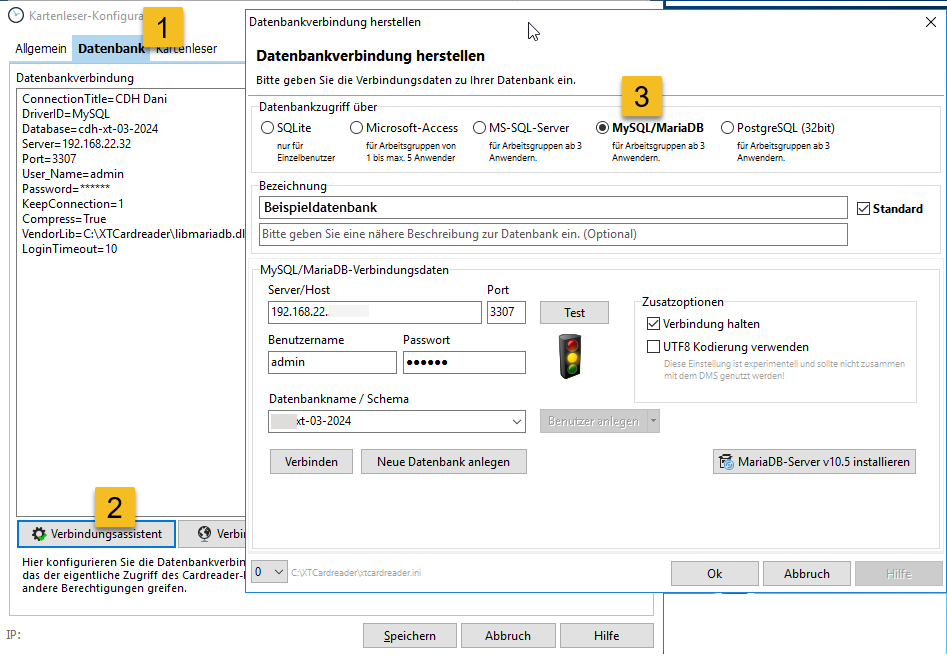This screenshot has width=947, height=660.
Task: Switch to the Allgemein tab
Action: (40, 48)
